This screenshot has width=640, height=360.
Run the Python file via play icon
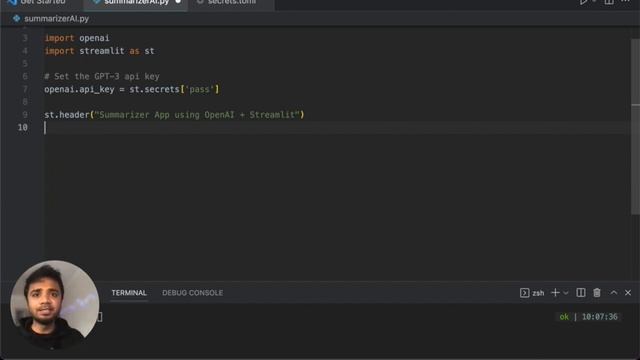click(584, 2)
